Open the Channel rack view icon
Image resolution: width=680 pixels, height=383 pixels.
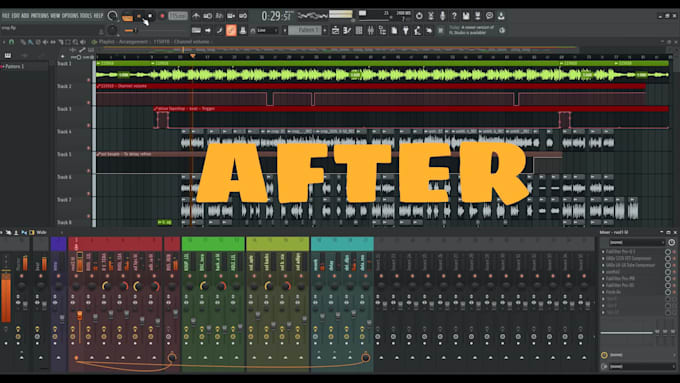[359, 30]
